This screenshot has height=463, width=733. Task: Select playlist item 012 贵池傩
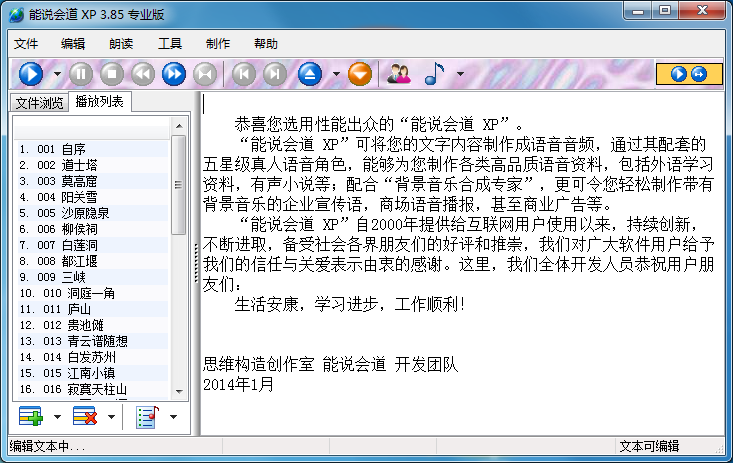point(93,325)
